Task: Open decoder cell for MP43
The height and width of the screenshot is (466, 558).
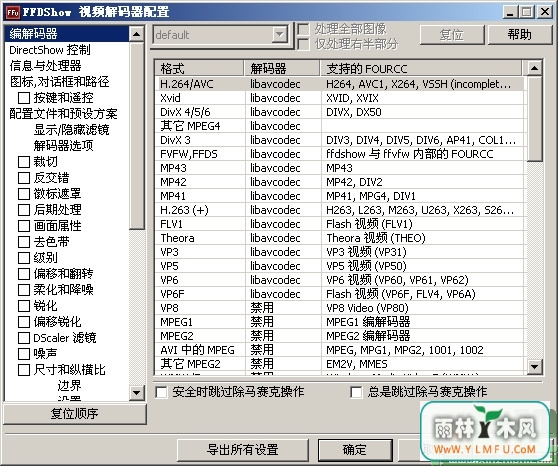Action: [283, 168]
